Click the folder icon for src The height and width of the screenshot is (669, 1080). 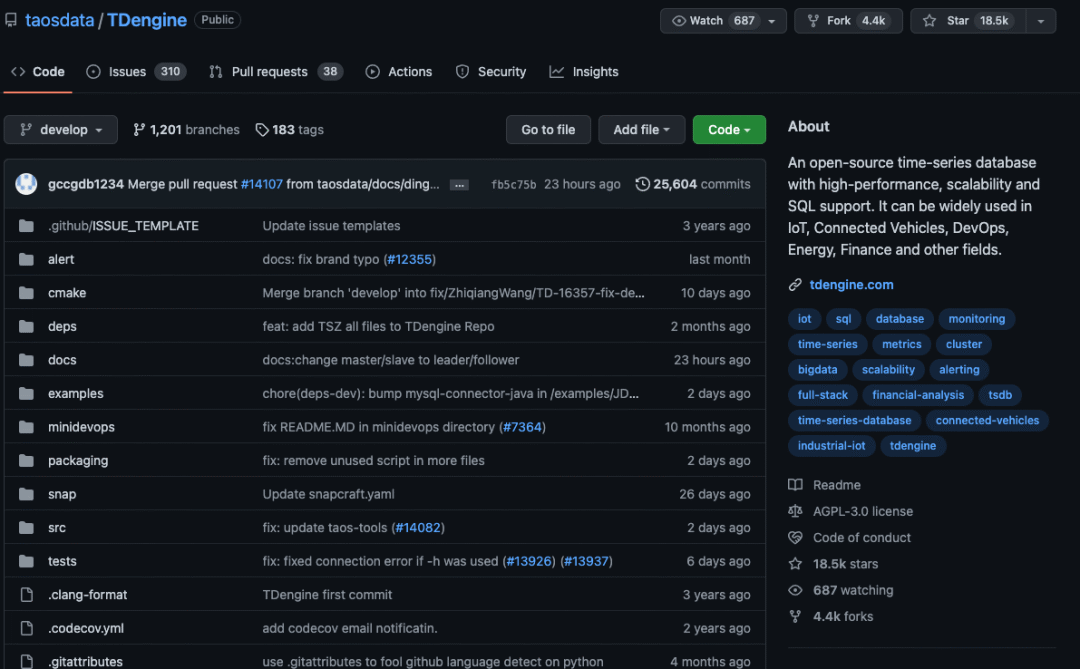(x=26, y=527)
